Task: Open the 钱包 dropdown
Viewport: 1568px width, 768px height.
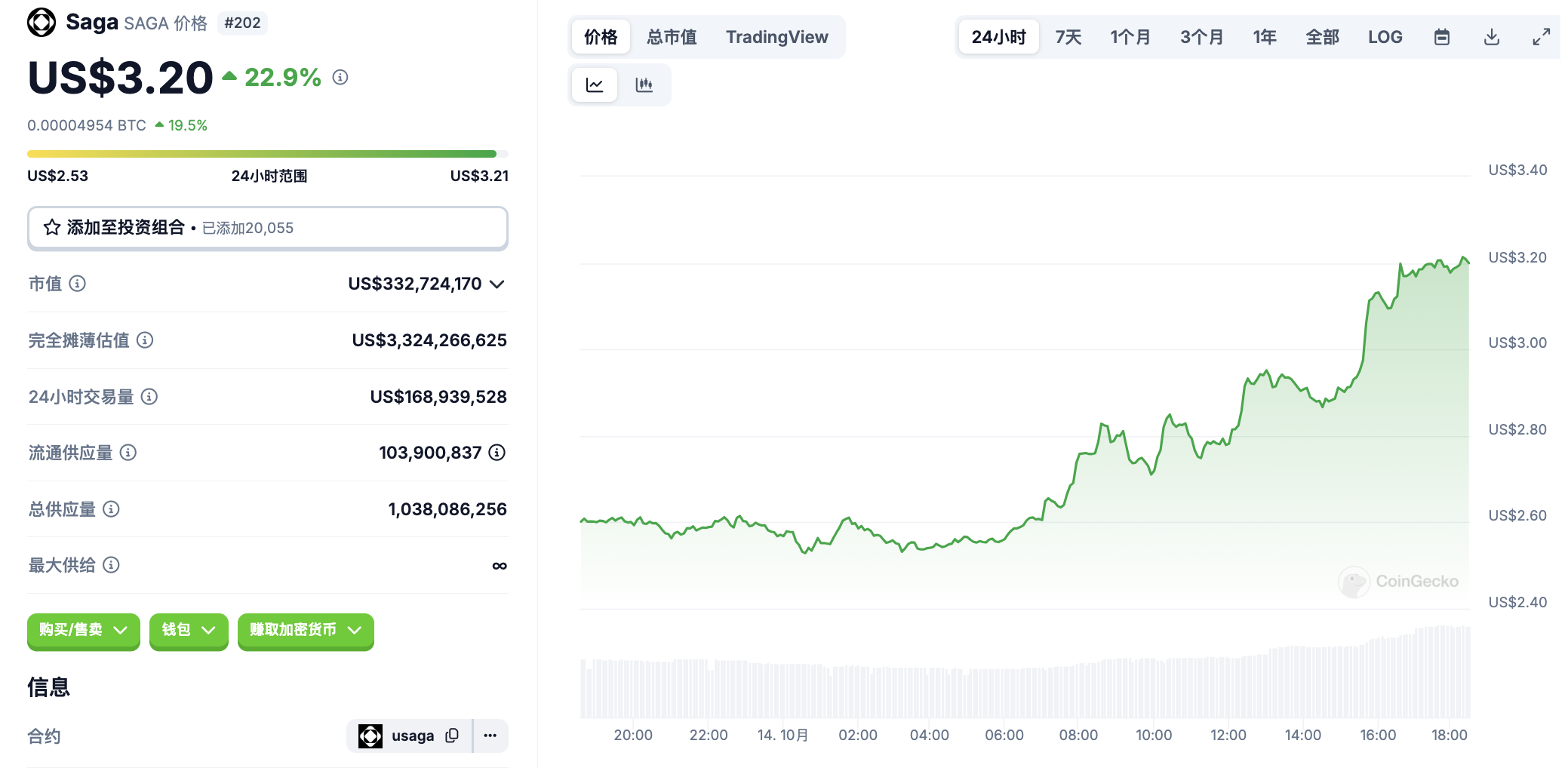Action: (x=189, y=630)
